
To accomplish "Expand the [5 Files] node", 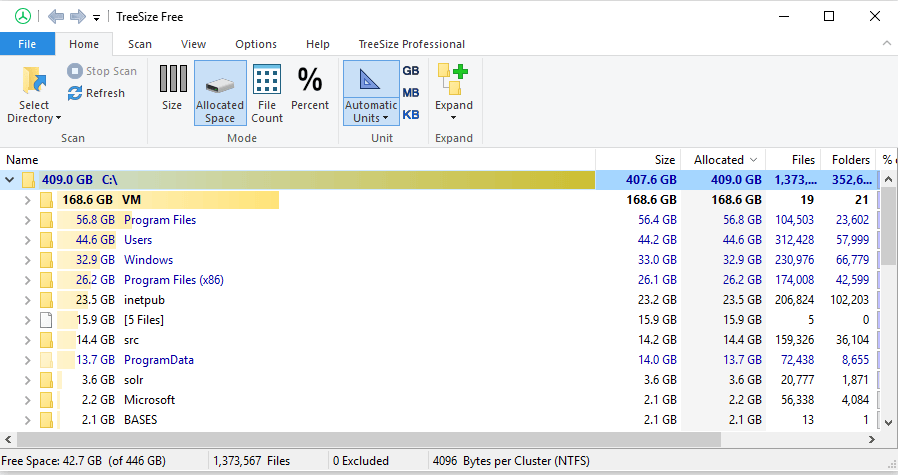I will coord(27,320).
